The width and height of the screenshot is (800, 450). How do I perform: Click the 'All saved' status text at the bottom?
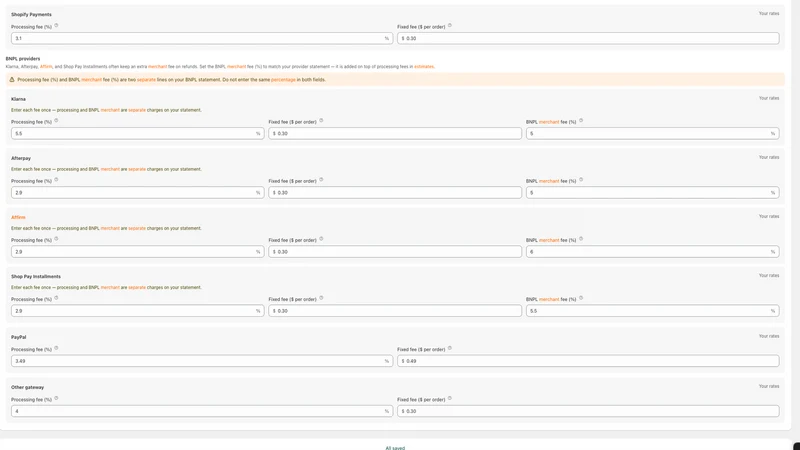point(395,448)
